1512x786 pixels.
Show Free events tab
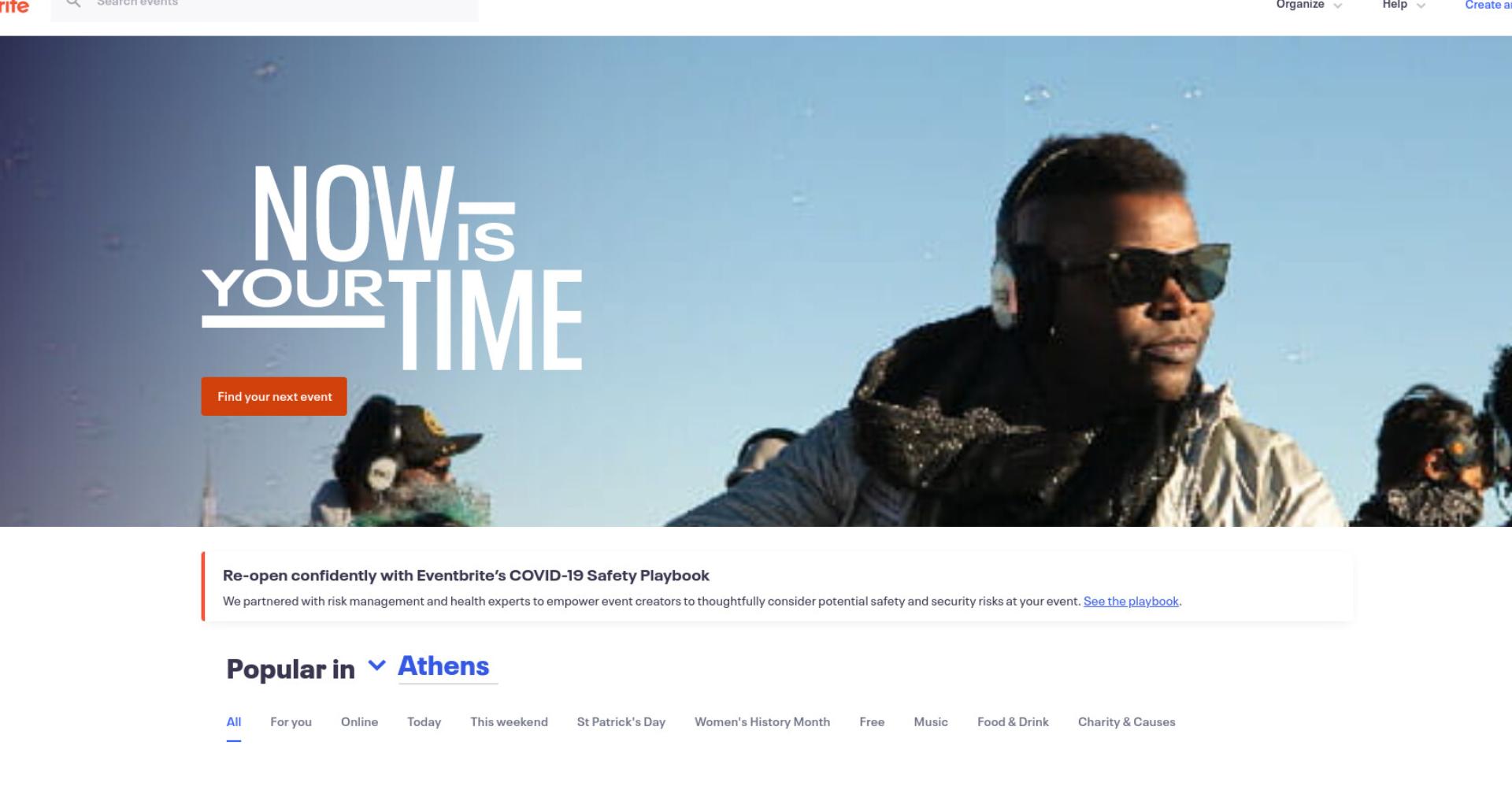pyautogui.click(x=872, y=722)
